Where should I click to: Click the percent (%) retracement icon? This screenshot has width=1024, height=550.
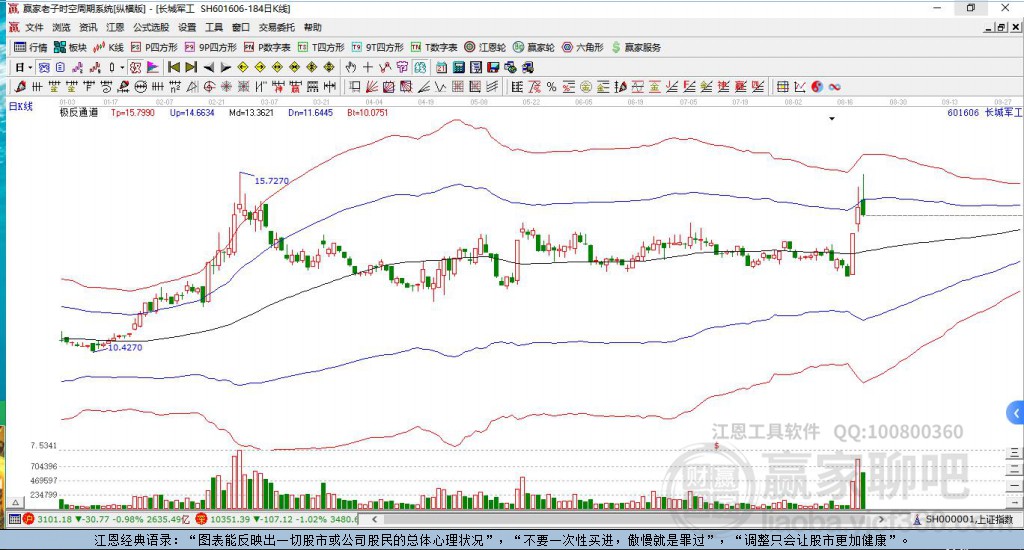551,86
